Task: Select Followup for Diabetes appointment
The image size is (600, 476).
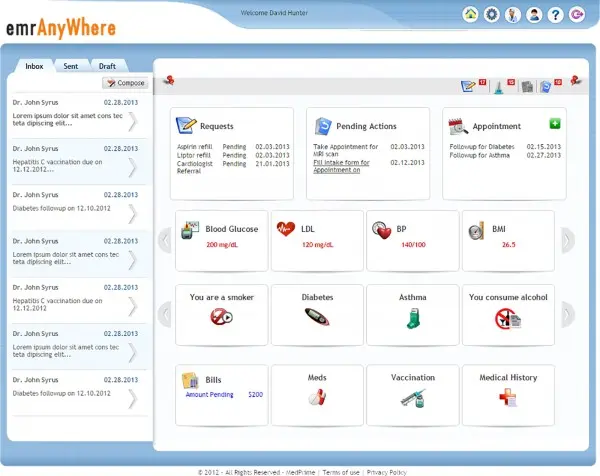Action: tap(505, 147)
